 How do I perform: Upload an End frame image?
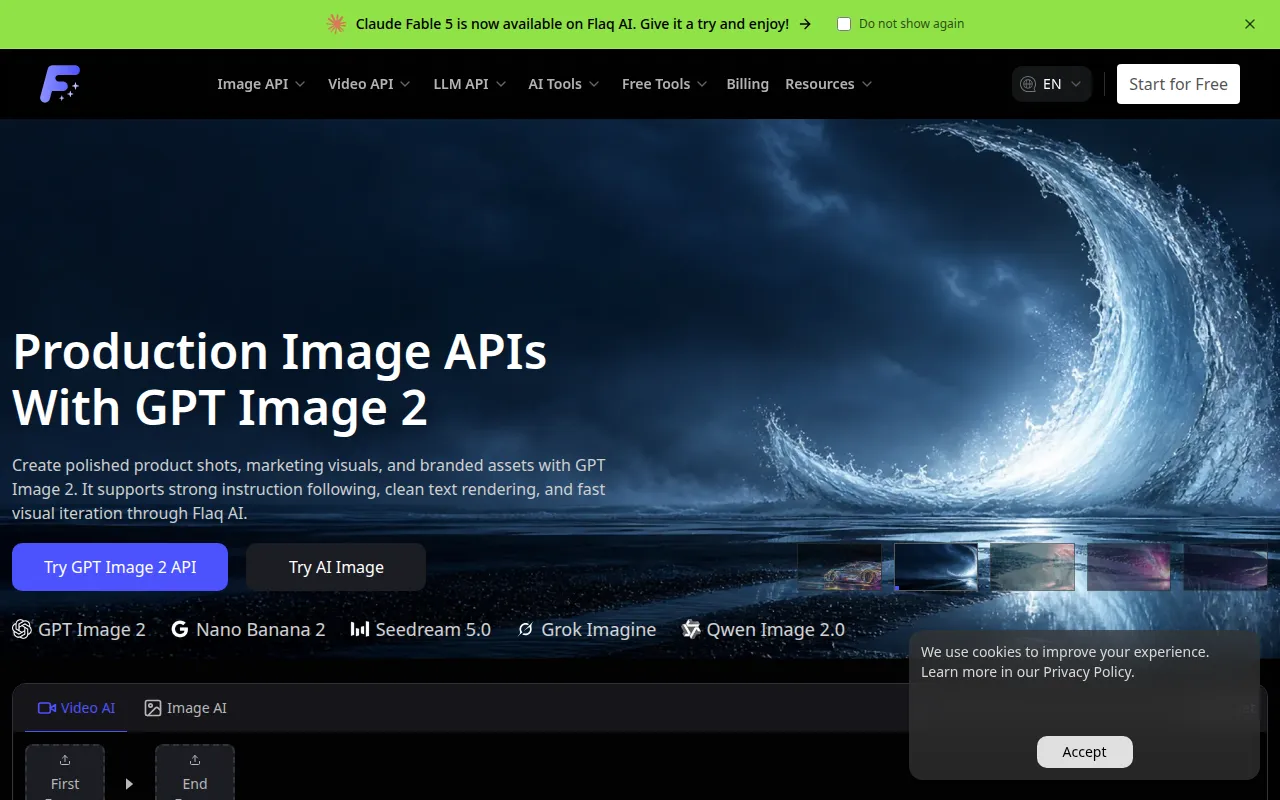coord(195,772)
